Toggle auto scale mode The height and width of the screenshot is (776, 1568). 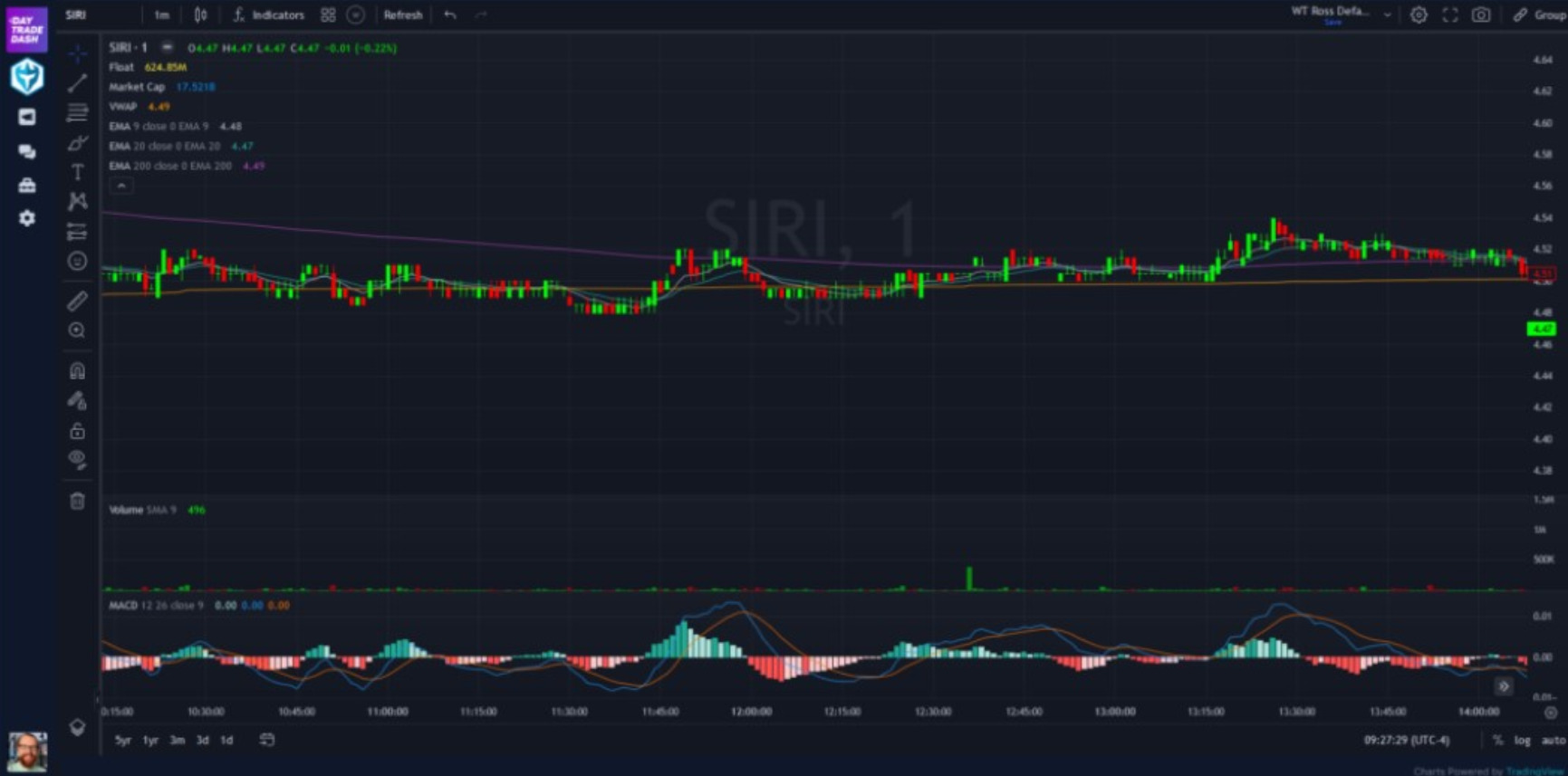pyautogui.click(x=1554, y=740)
